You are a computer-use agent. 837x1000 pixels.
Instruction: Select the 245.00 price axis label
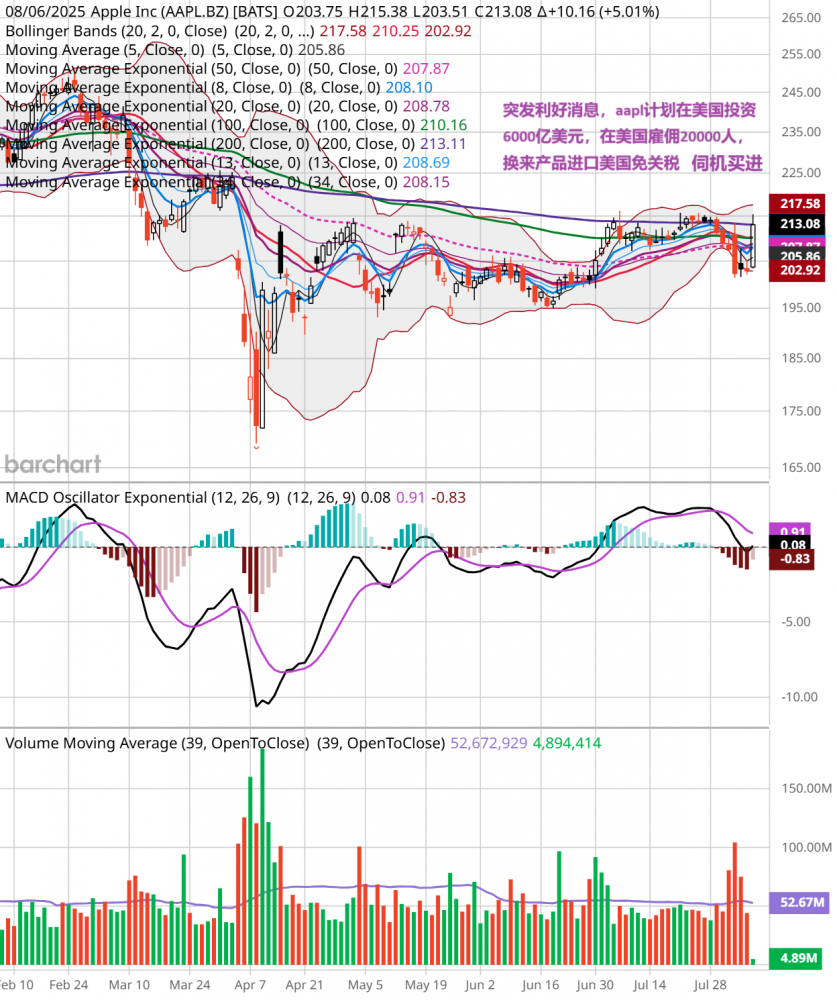(x=801, y=92)
